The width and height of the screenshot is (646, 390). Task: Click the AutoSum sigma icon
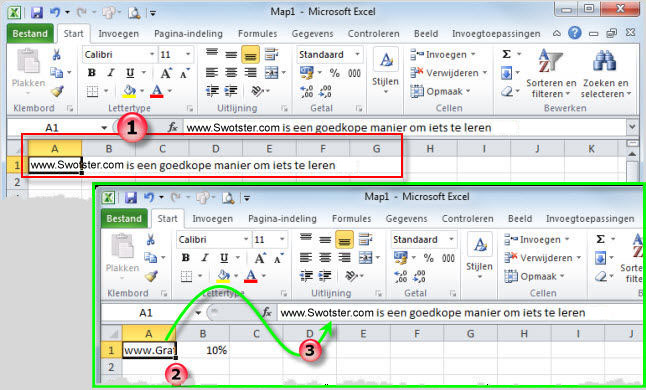(x=507, y=54)
